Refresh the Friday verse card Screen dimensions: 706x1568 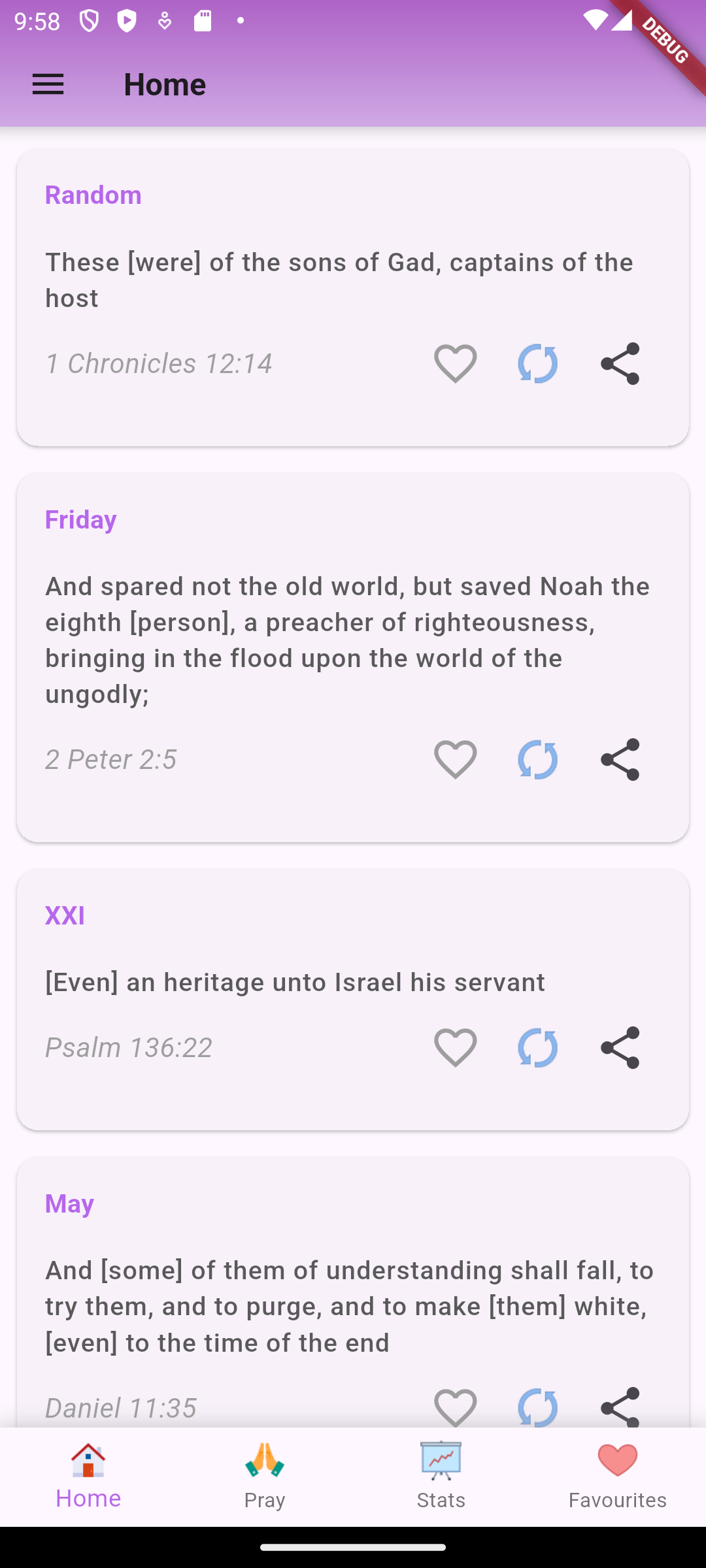point(537,759)
